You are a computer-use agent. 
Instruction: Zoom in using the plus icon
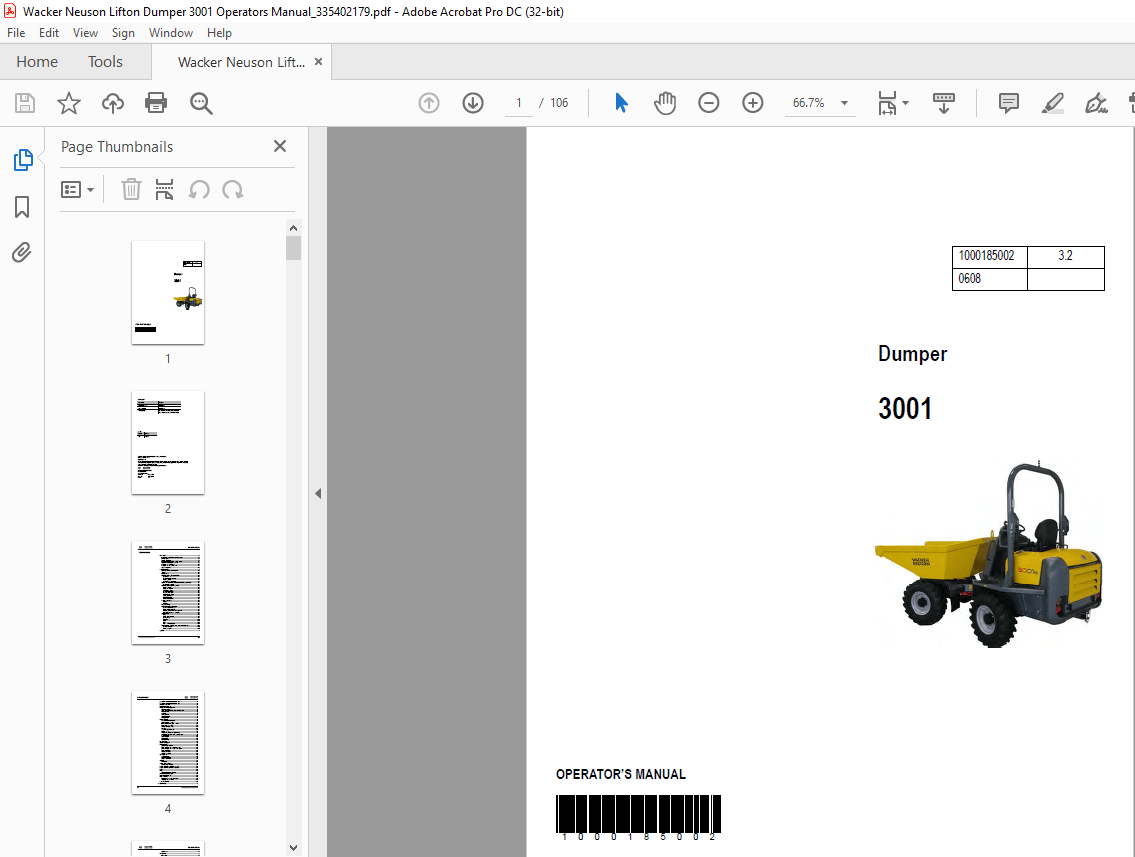[752, 103]
